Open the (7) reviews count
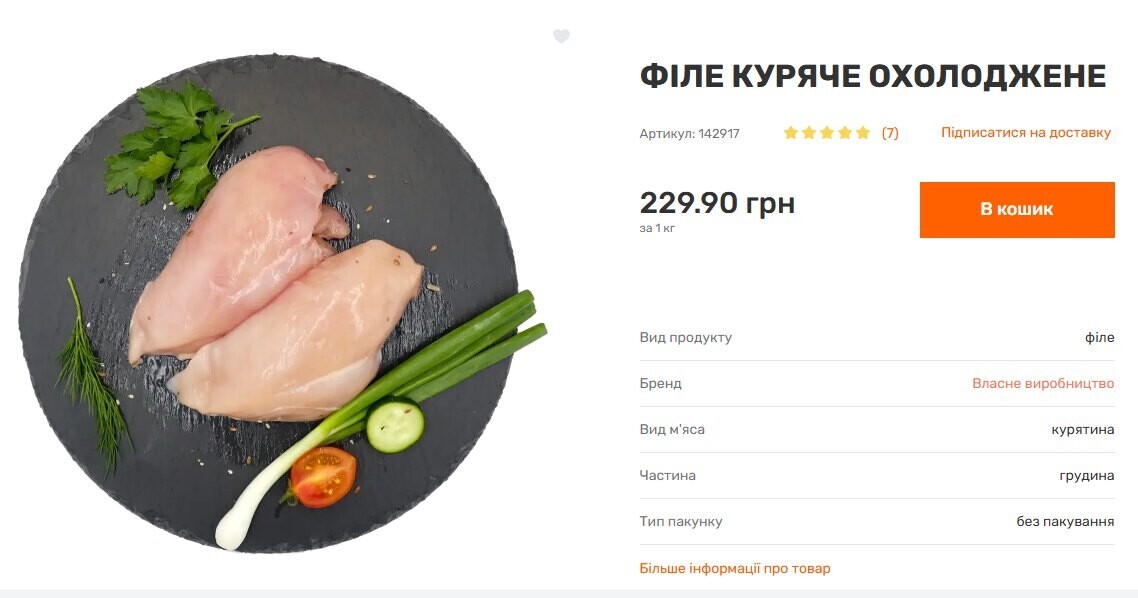This screenshot has width=1138, height=598. pos(890,133)
